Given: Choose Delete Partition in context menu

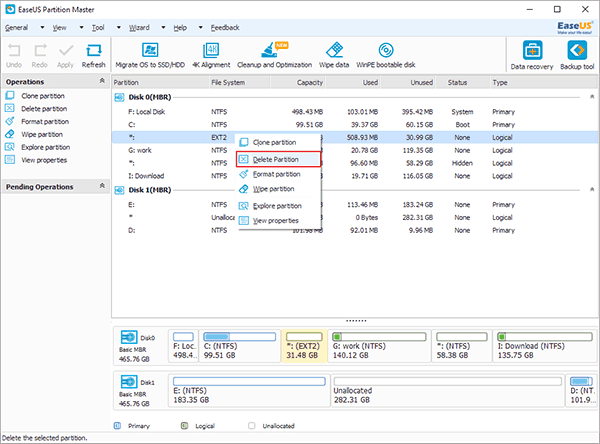Looking at the screenshot, I should (277, 159).
